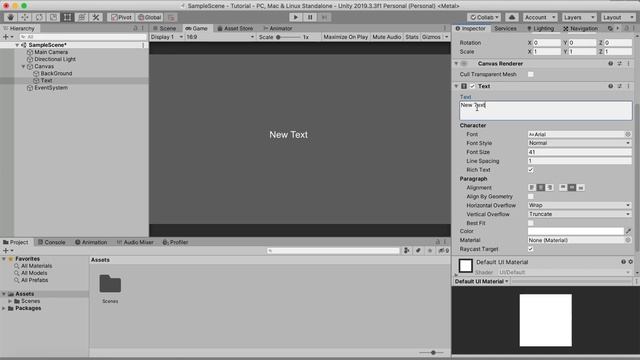Select bottom vertical alignment
Image resolution: width=640 pixels, height=360 pixels.
tap(581, 188)
